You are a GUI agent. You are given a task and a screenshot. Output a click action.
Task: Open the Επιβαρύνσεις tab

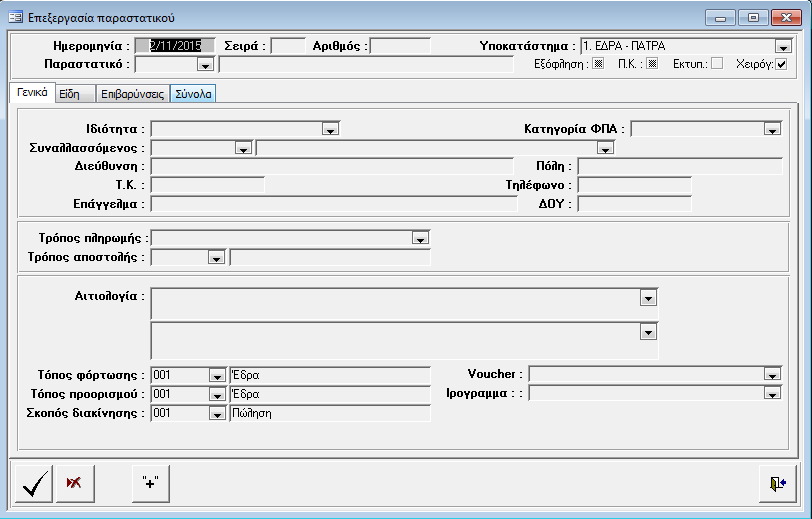coord(132,93)
